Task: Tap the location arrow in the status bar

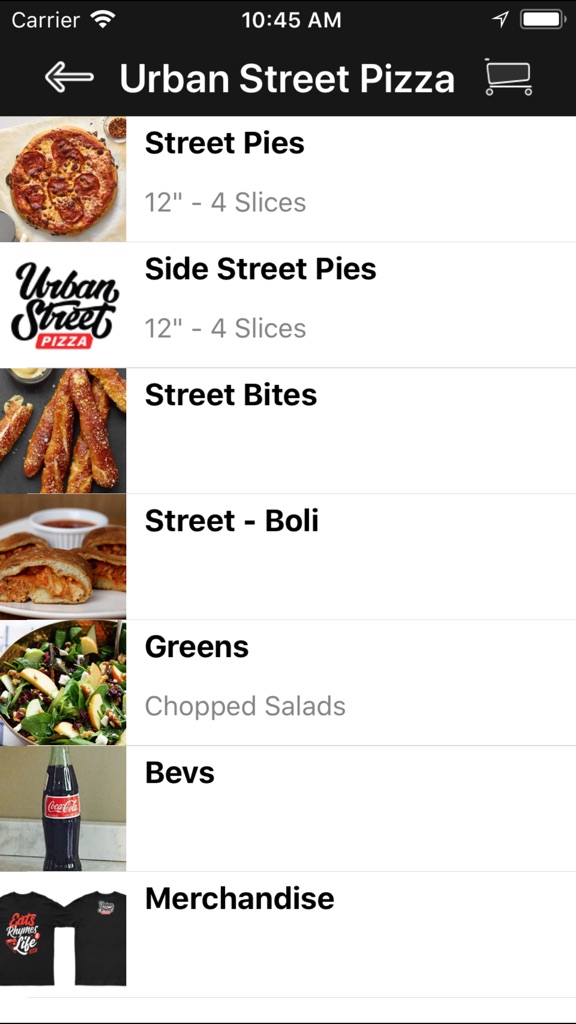Action: click(501, 18)
